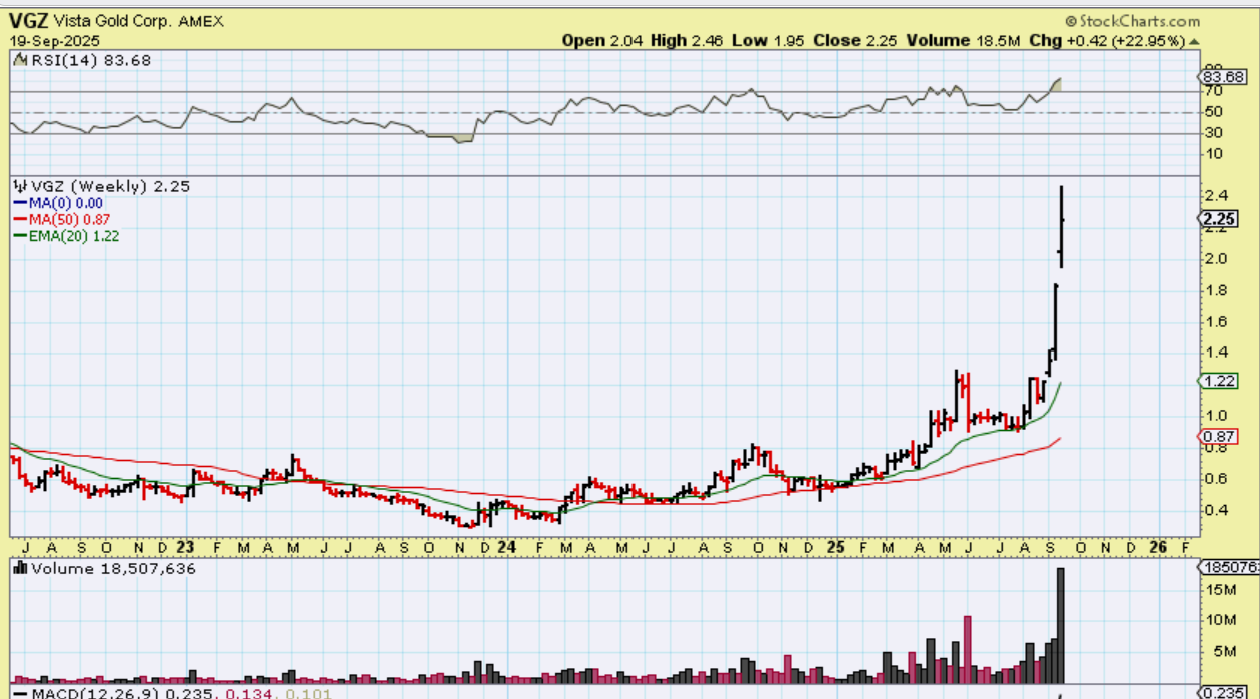Click the RSI(14) panel legend icon
Image resolution: width=1260 pixels, height=699 pixels.
[x=20, y=61]
